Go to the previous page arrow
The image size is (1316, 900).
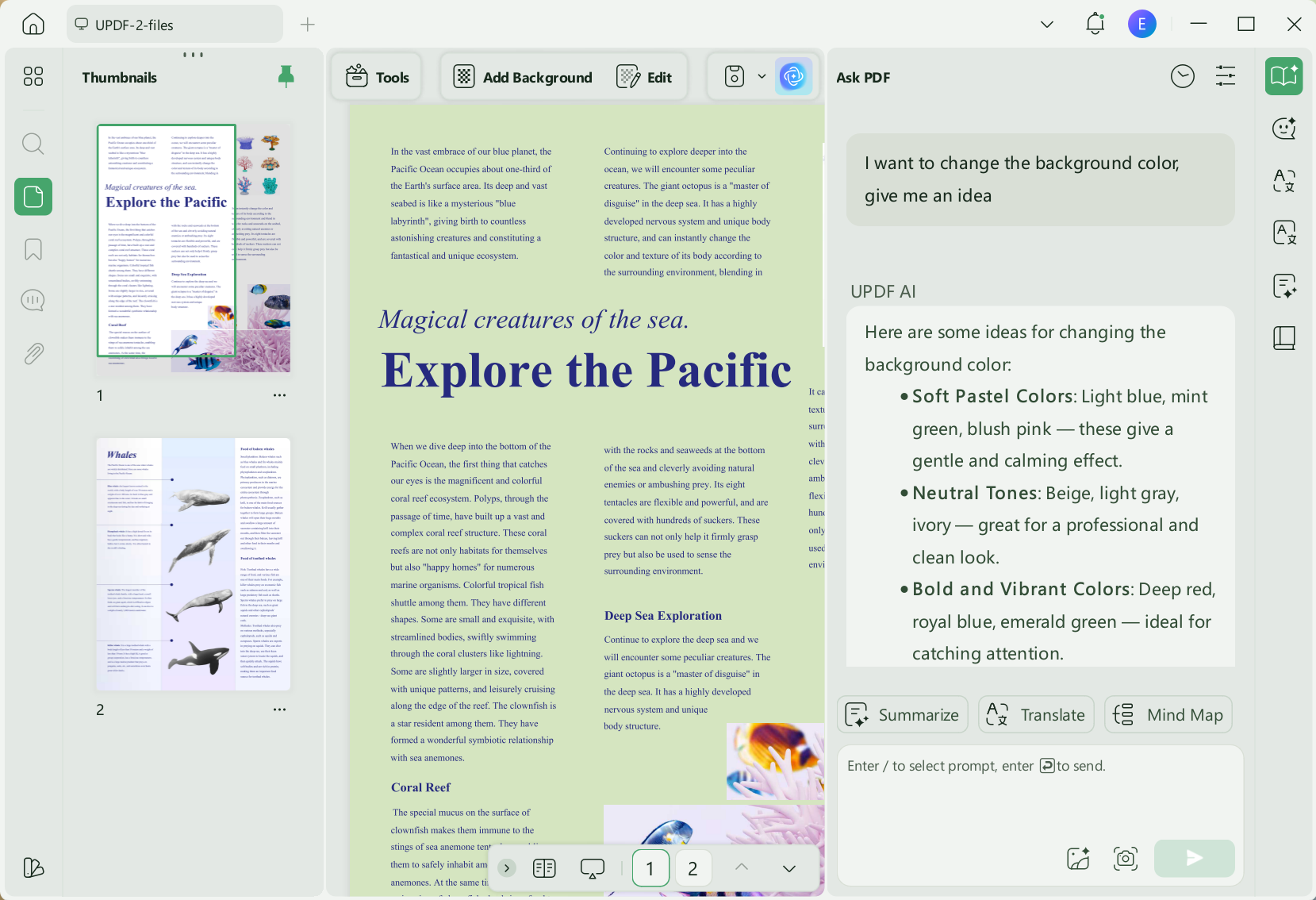(741, 867)
